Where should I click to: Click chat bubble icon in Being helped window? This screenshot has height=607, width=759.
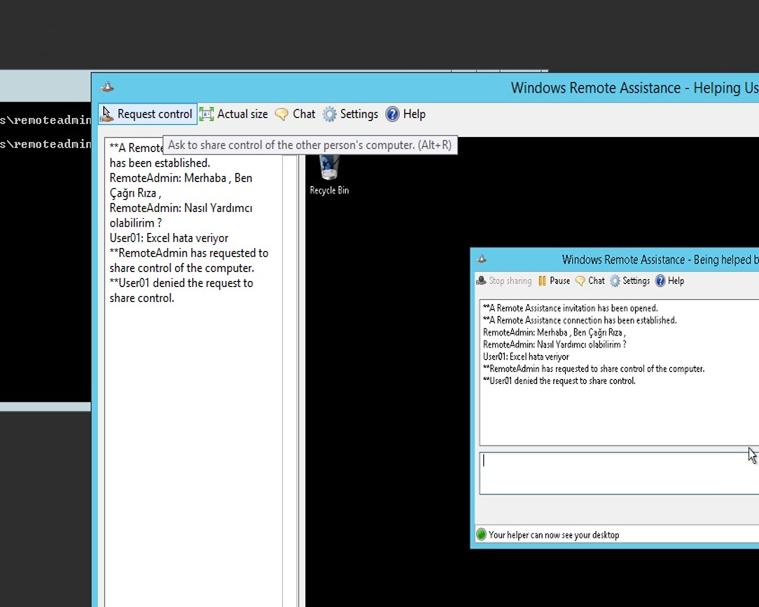pos(580,281)
